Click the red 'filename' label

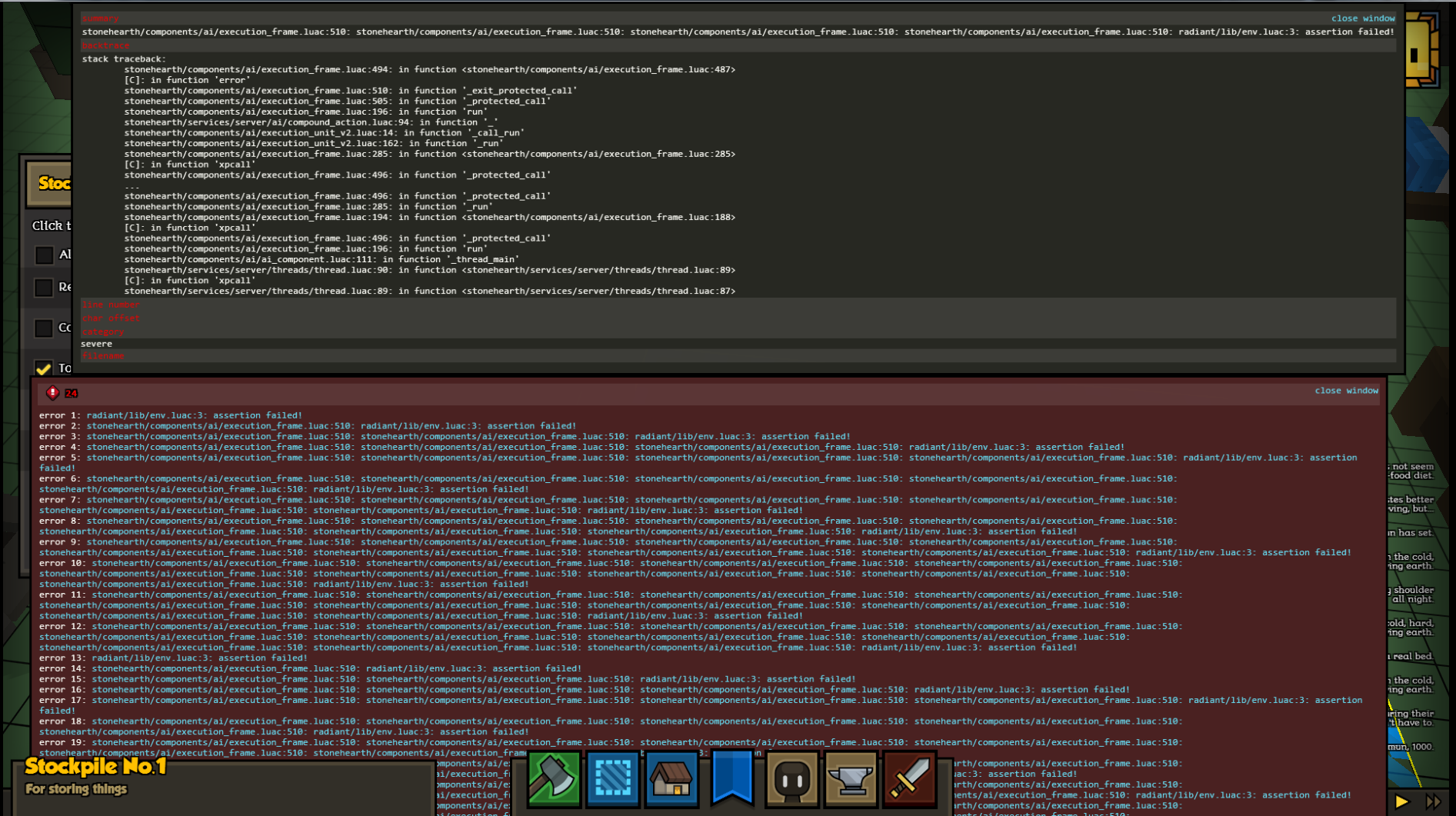pos(102,356)
